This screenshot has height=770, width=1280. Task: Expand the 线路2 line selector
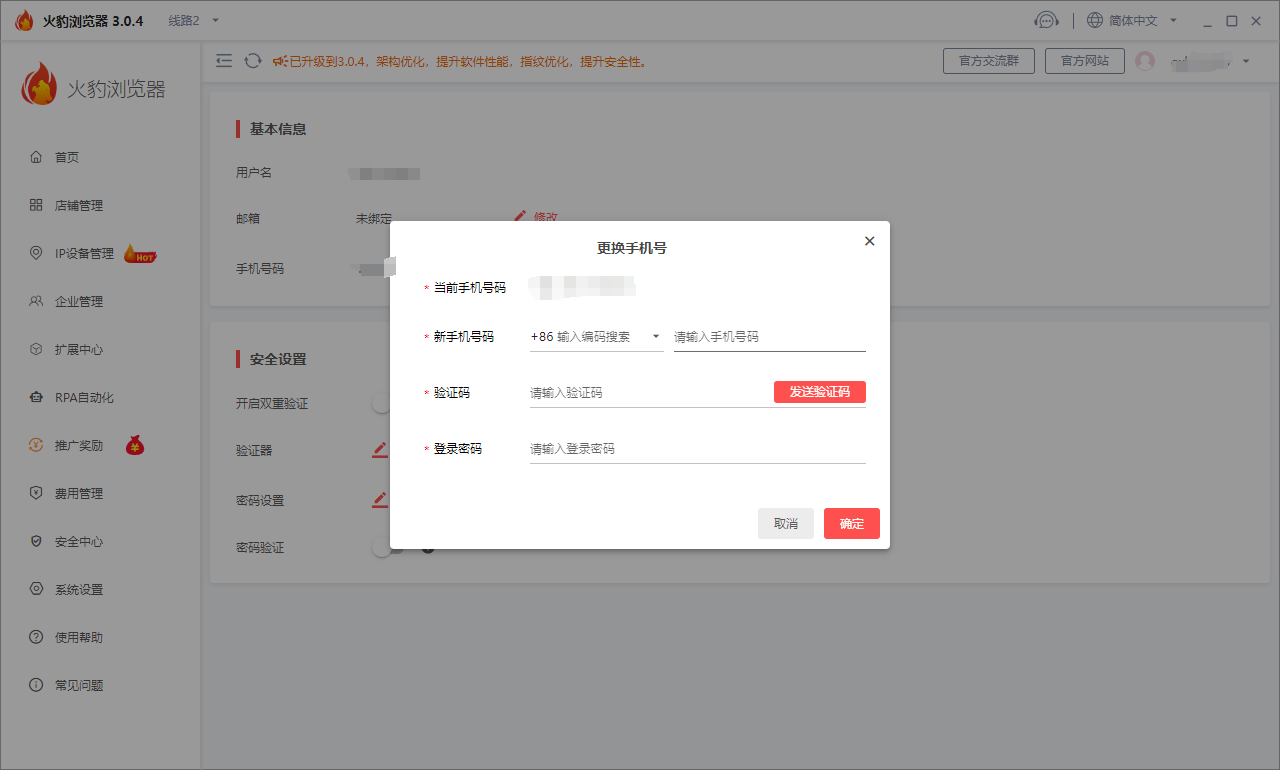183,19
